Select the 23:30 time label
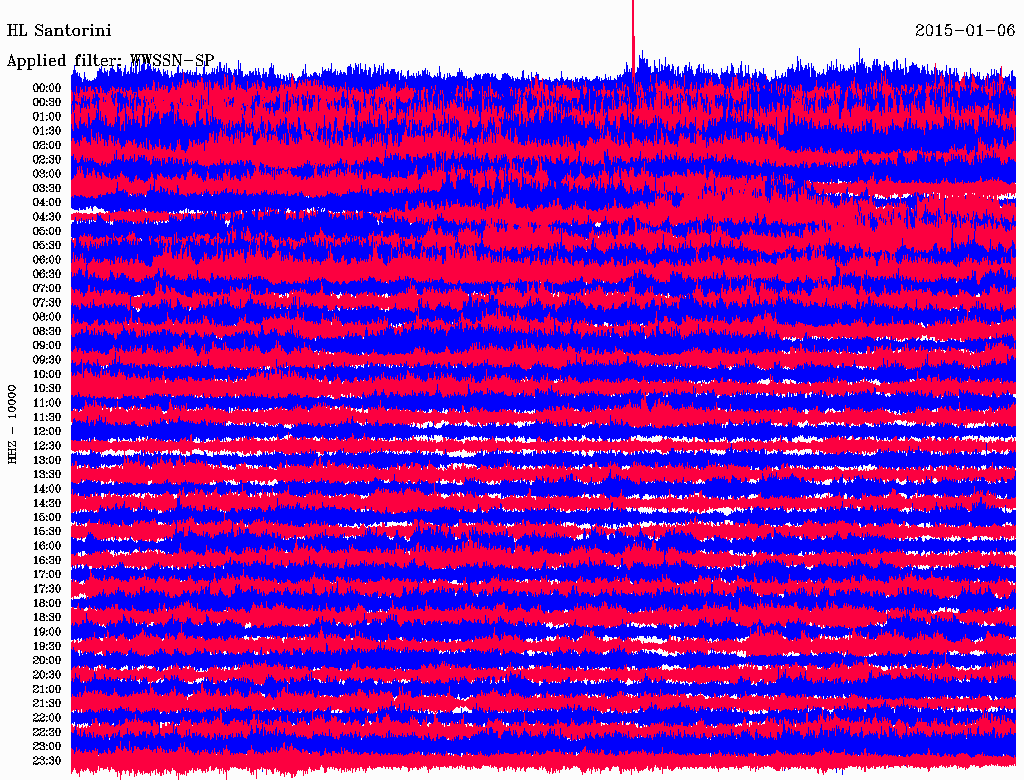 click(x=47, y=760)
